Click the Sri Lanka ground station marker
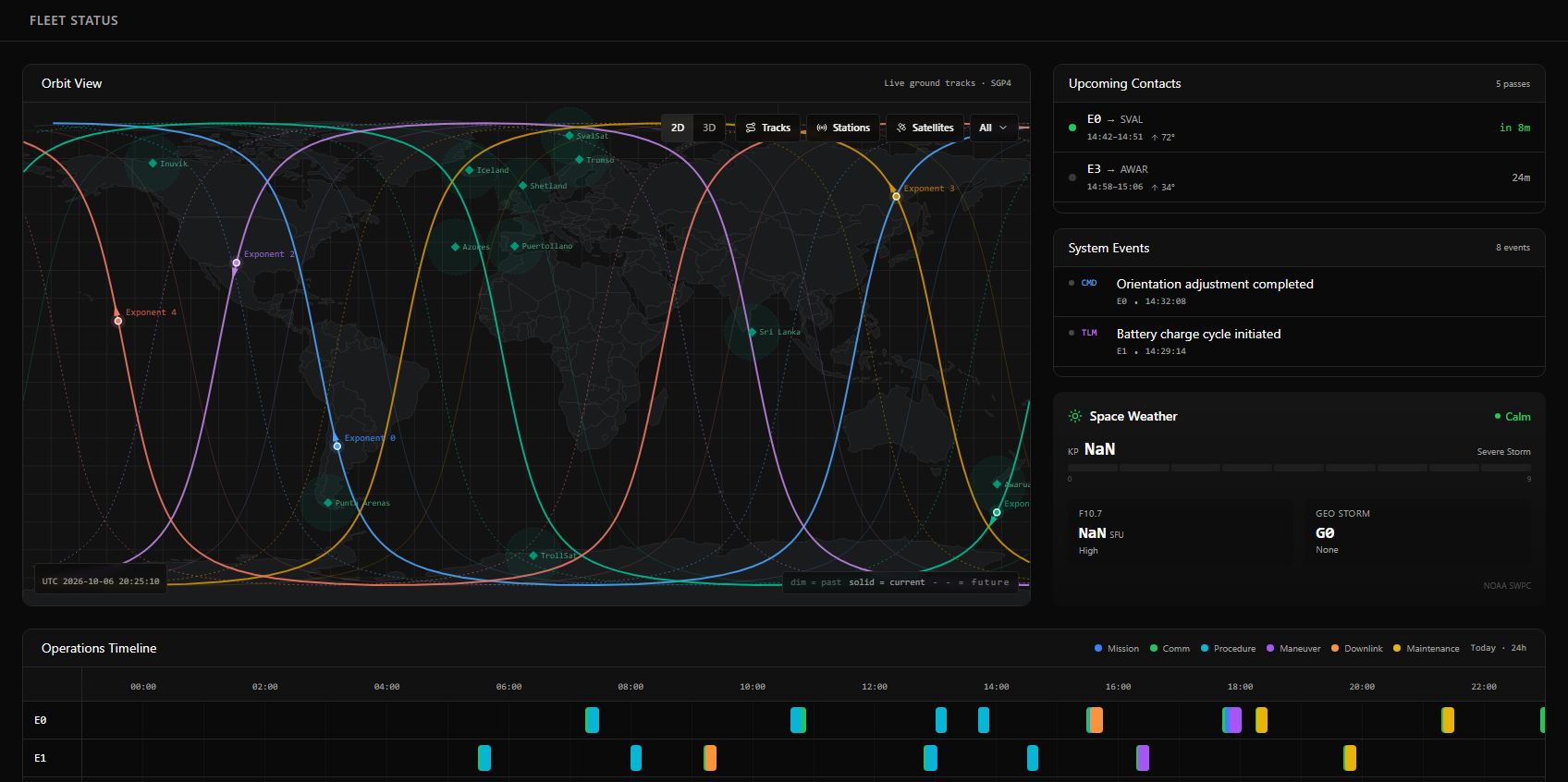1568x782 pixels. tap(752, 332)
